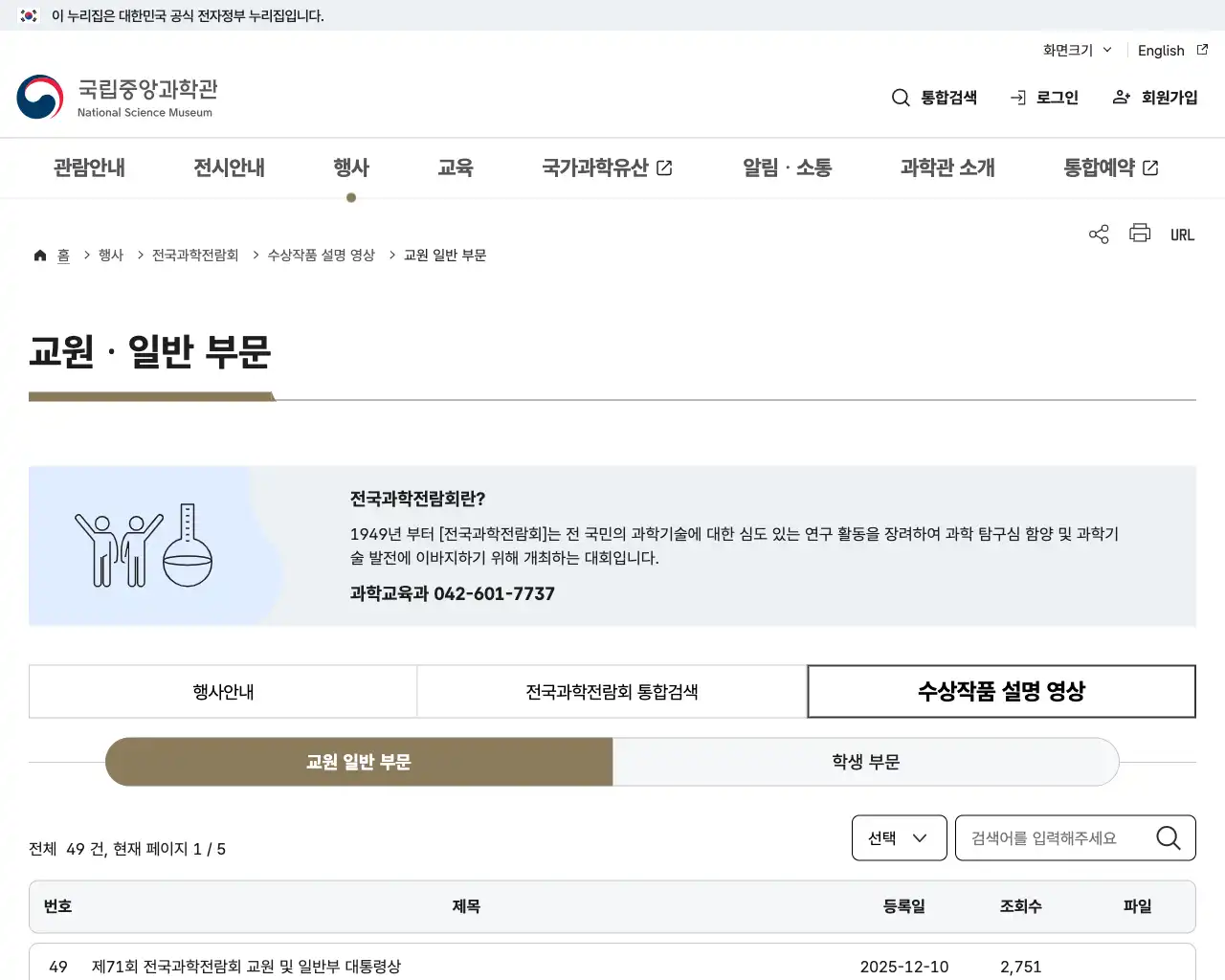
Task: Click the print icon near the breadcrumb
Action: click(1139, 233)
